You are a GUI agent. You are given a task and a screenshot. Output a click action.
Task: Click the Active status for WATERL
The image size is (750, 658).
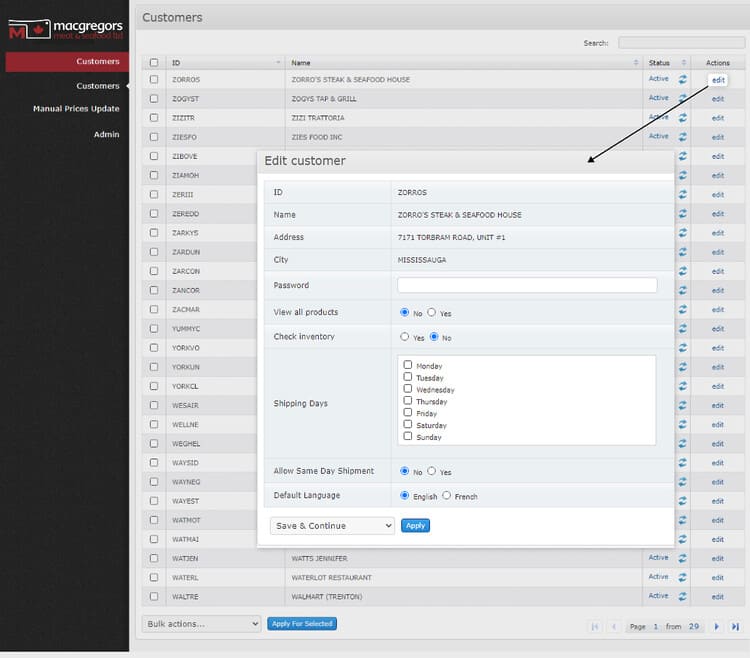pyautogui.click(x=659, y=577)
